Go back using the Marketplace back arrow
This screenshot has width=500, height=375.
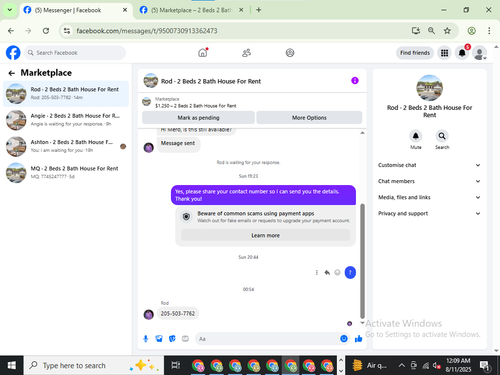pos(12,73)
